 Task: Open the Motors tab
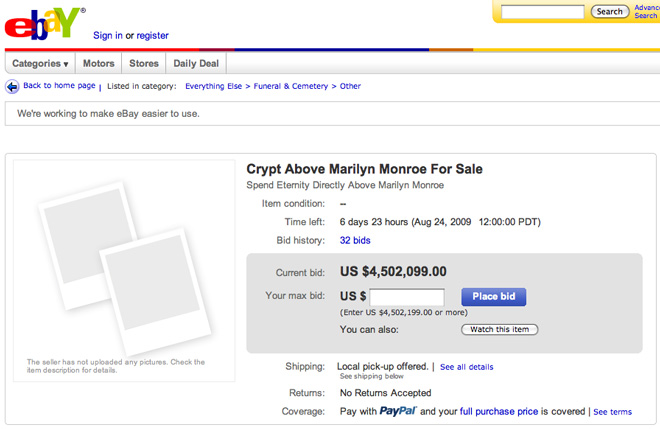coord(98,64)
